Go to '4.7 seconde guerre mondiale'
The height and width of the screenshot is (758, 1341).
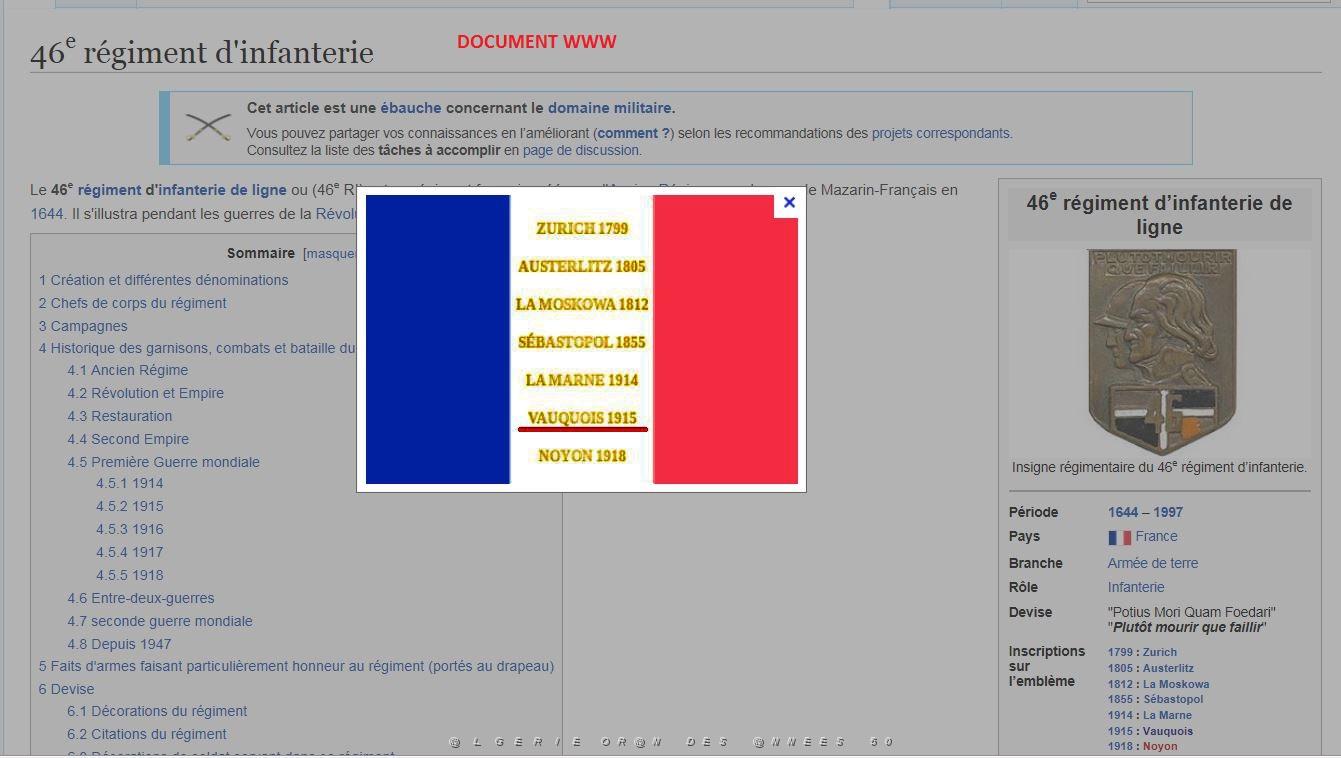(x=160, y=621)
